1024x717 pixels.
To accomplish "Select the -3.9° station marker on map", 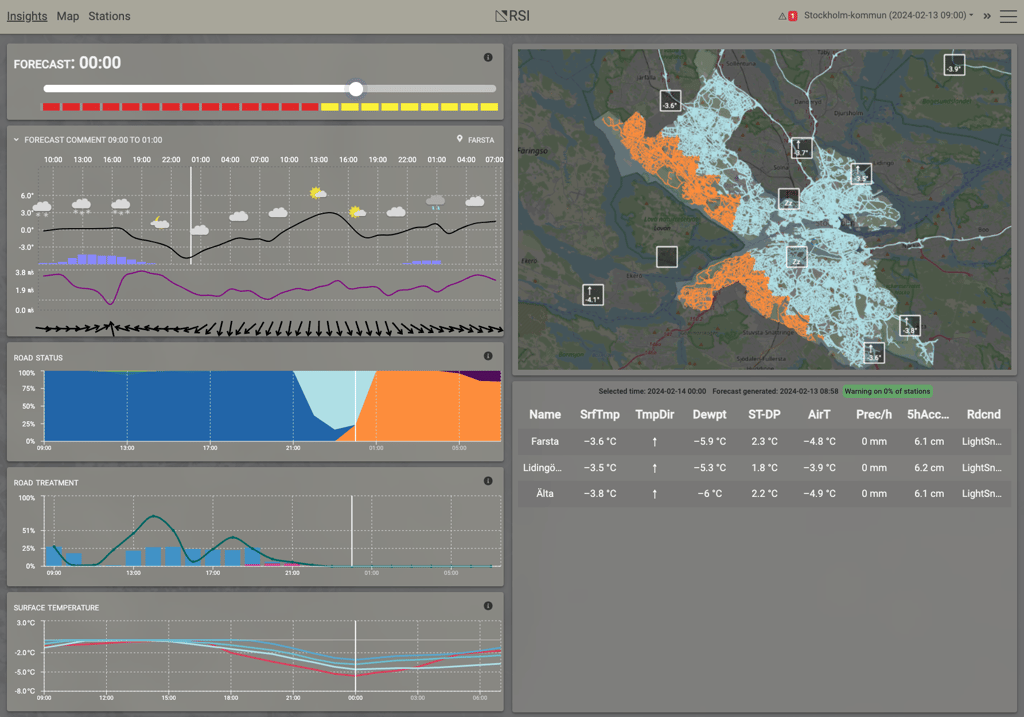I will coord(954,65).
